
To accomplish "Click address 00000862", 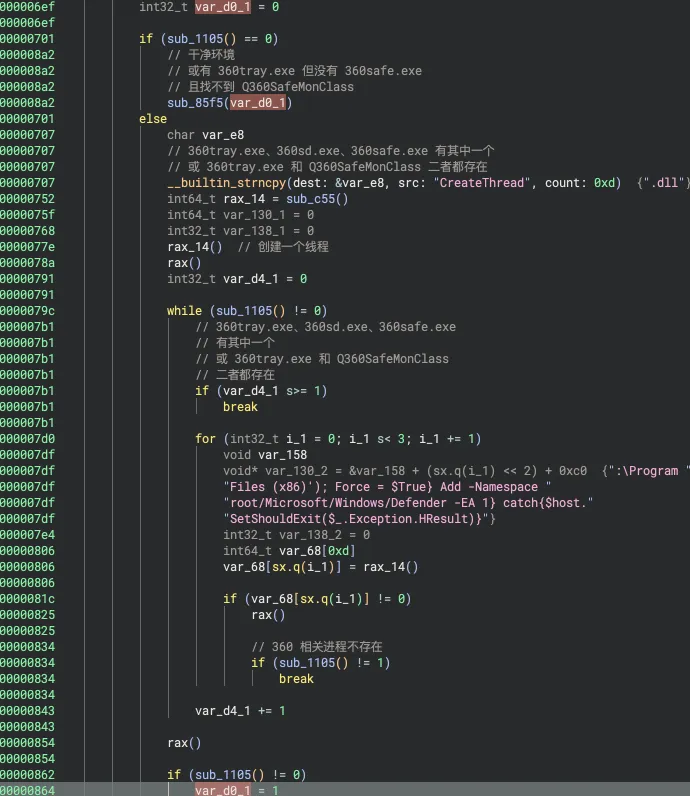I will click(27, 775).
